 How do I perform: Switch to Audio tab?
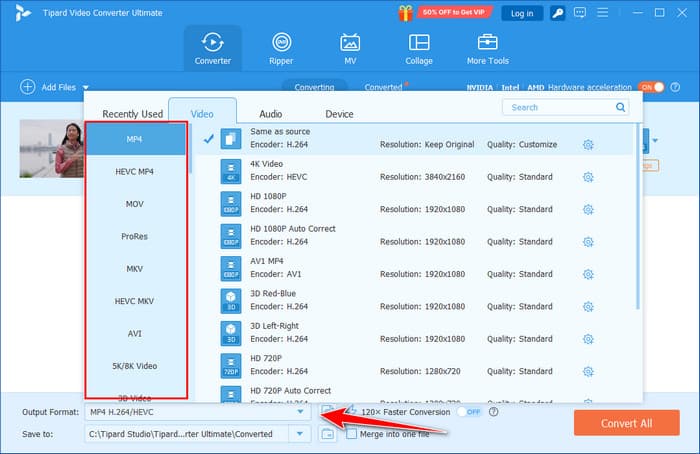pyautogui.click(x=271, y=114)
